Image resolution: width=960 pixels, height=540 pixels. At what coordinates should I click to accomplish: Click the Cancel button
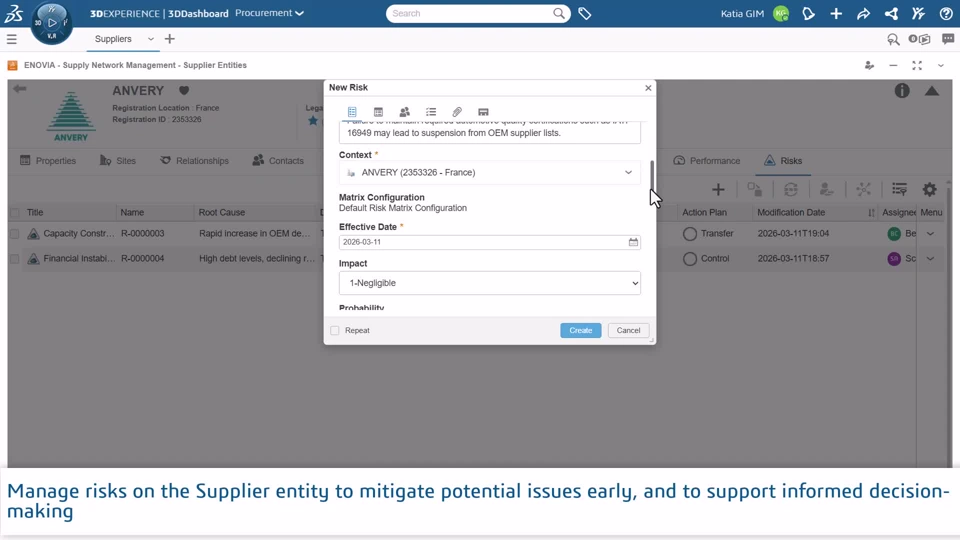(628, 331)
